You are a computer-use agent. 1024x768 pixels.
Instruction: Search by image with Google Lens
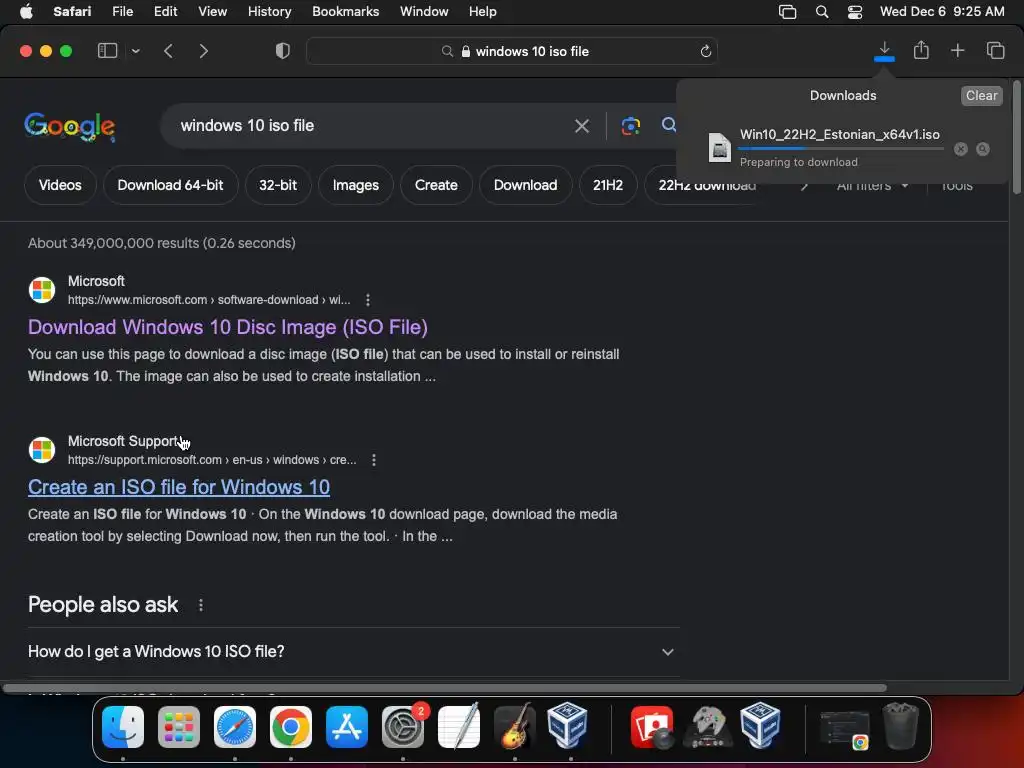[630, 125]
